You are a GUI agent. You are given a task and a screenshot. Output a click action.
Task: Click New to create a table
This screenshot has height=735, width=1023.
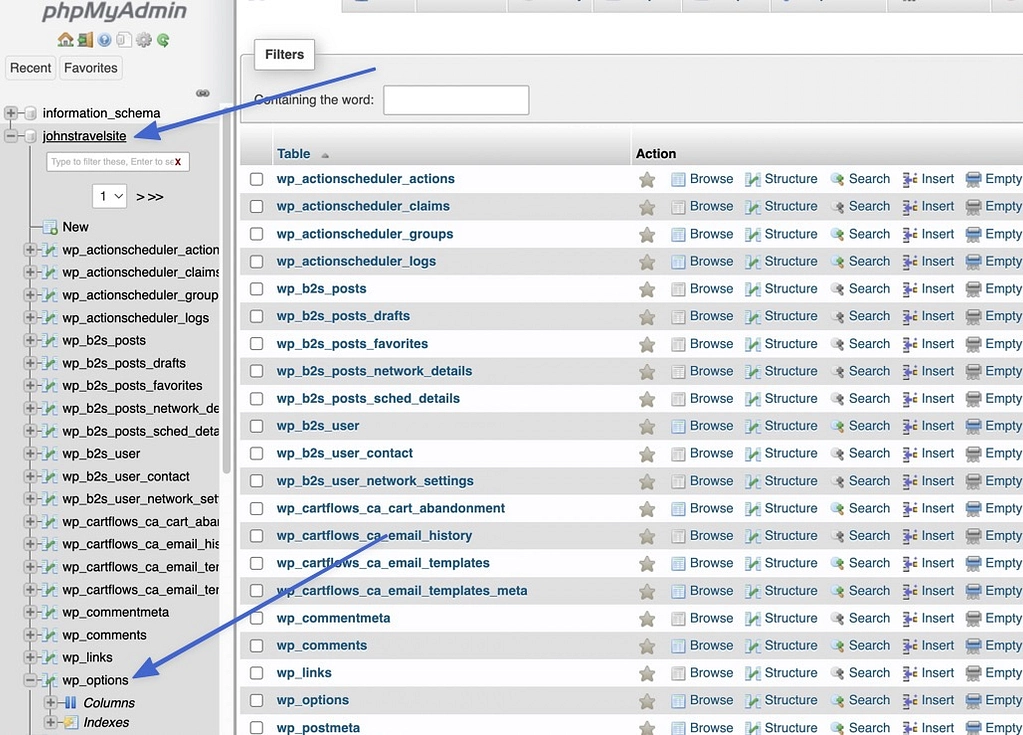76,227
